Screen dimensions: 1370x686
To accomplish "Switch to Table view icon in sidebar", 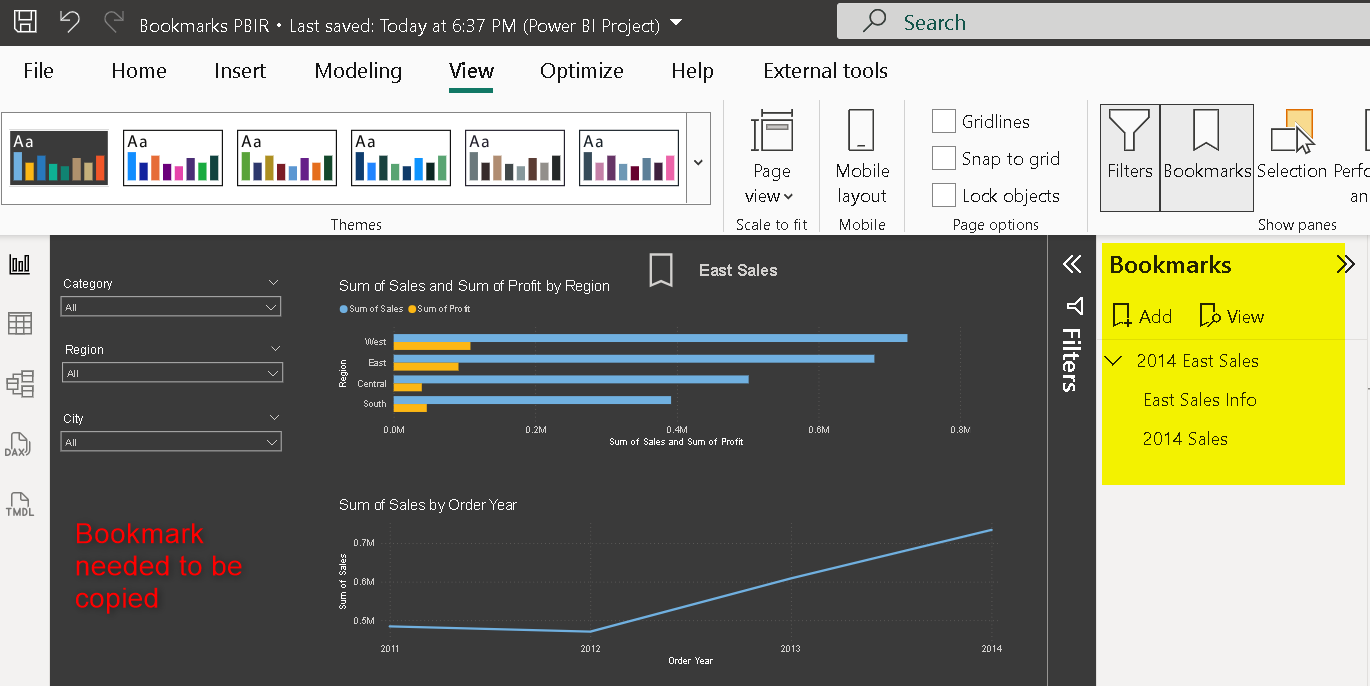I will (x=20, y=323).
